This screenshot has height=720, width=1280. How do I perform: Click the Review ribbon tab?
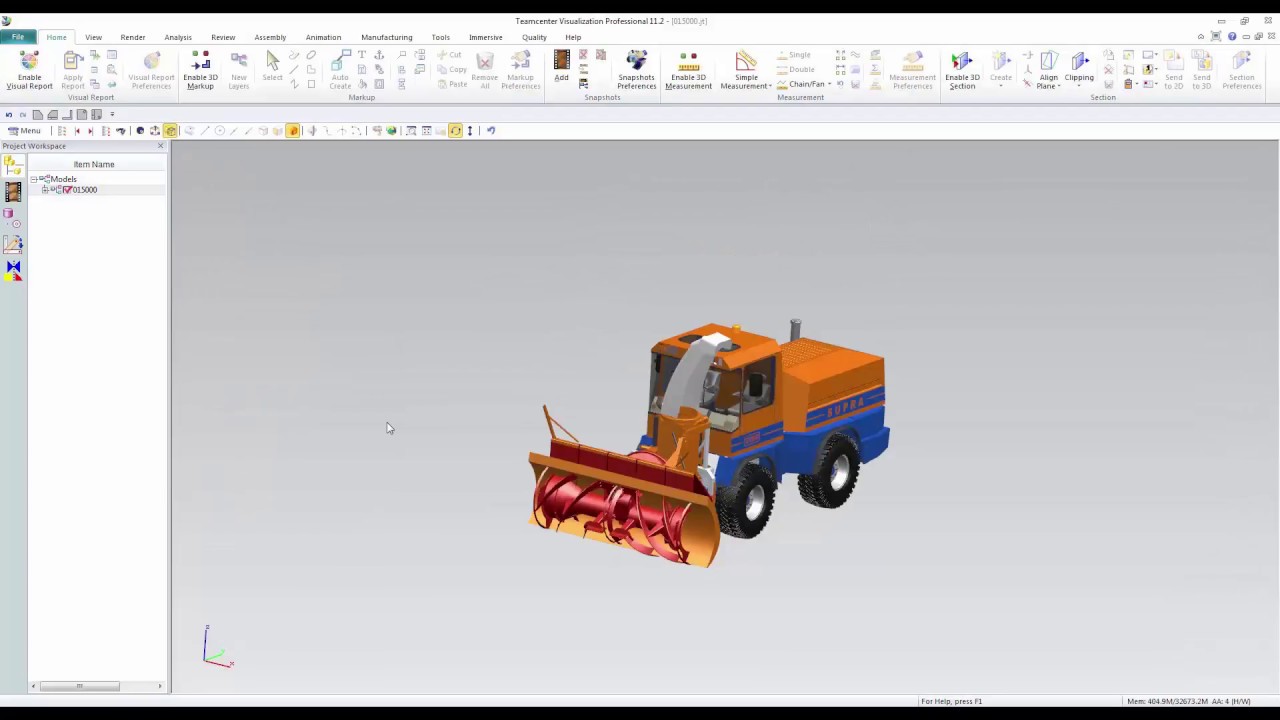pos(223,37)
